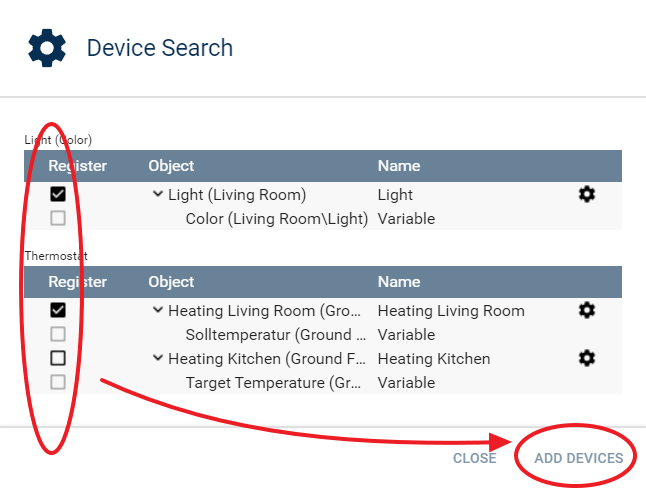
Task: Uncheck the Heating Living Room register checkbox
Action: click(58, 310)
